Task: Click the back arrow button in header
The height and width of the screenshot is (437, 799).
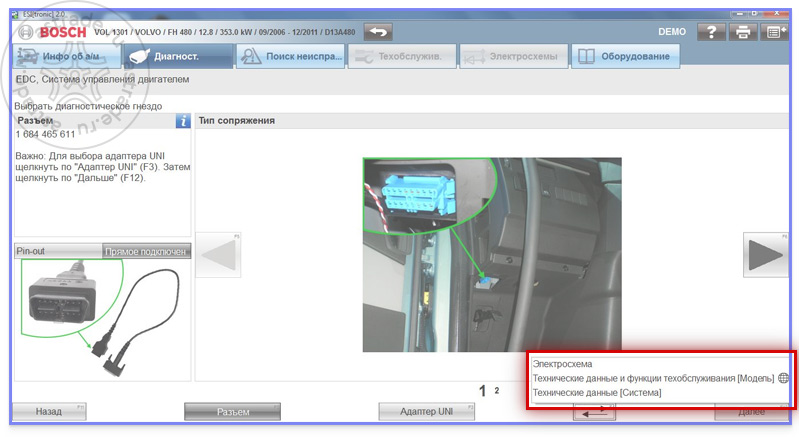Action: click(x=378, y=32)
